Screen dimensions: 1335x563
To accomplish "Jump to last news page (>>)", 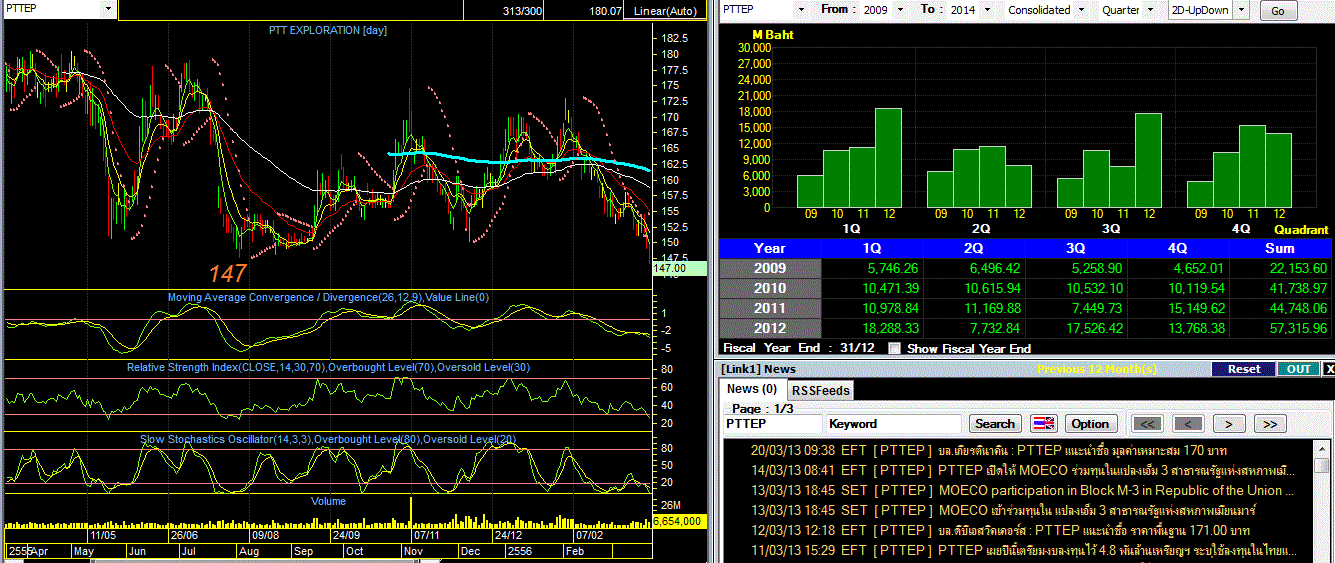I will 1270,423.
